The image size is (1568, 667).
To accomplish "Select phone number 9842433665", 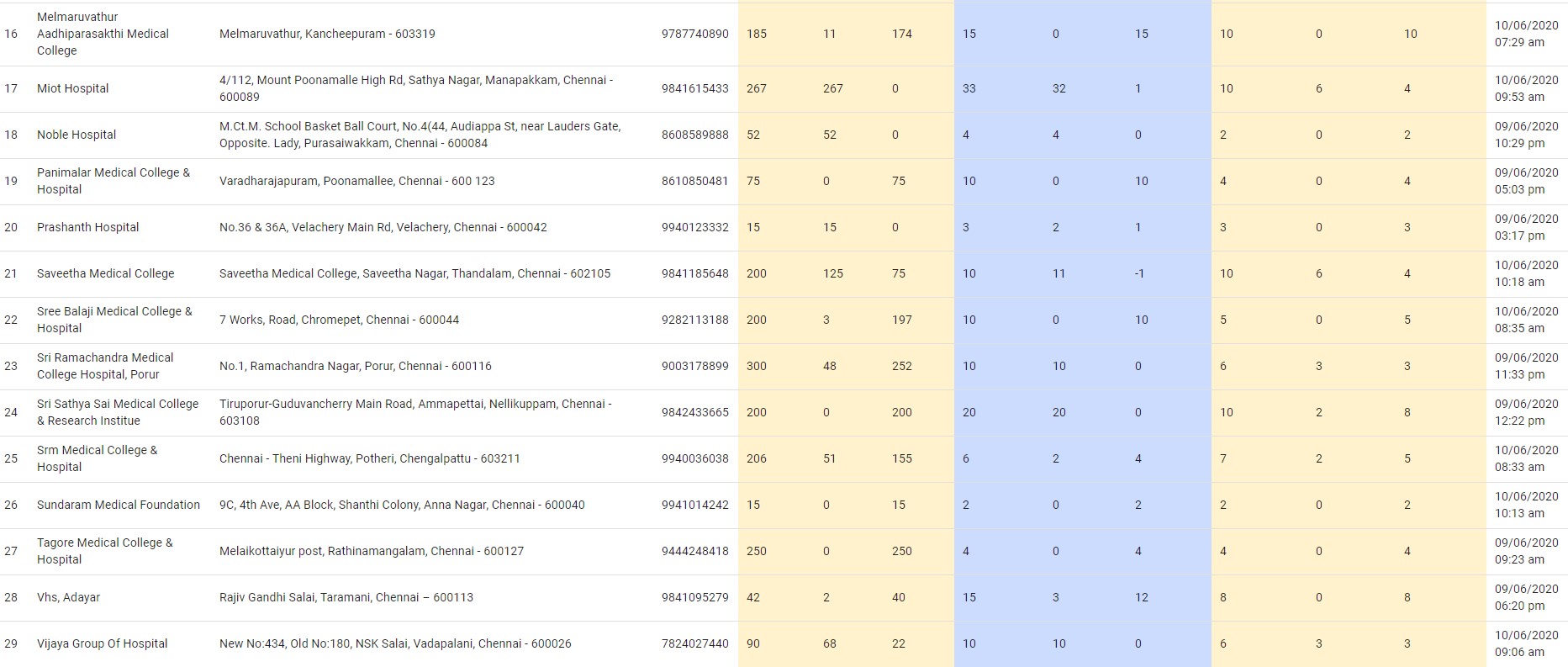I will (695, 412).
